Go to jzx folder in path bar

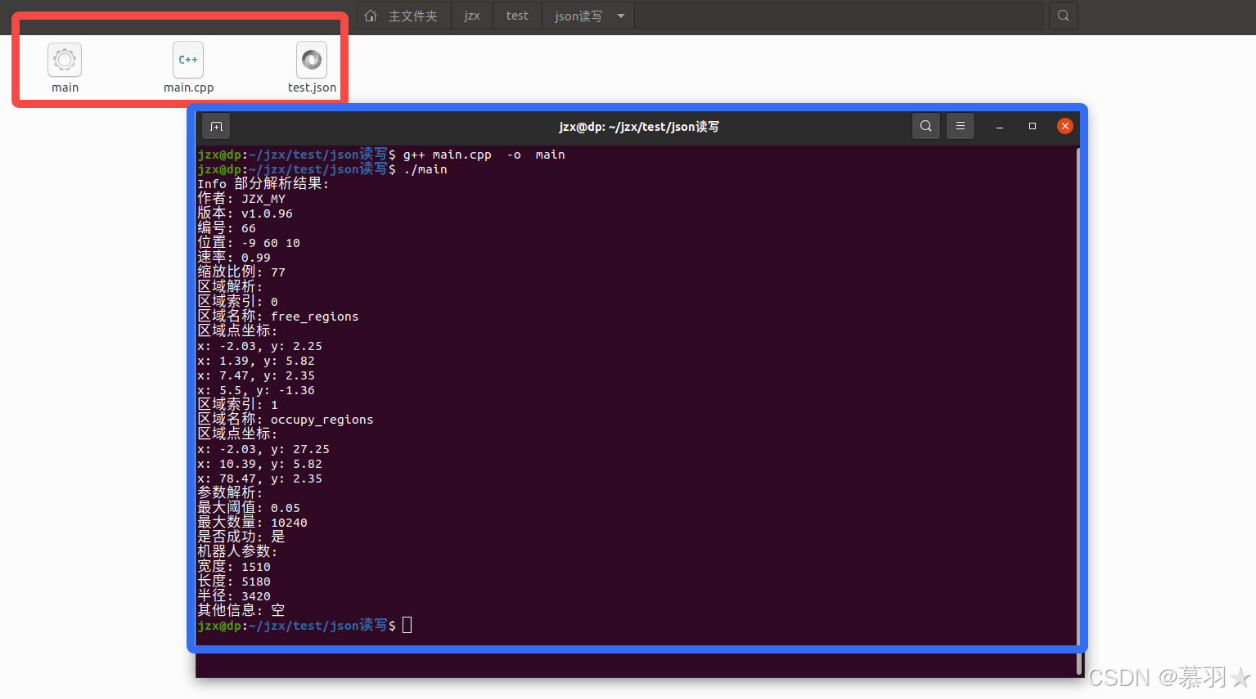[x=472, y=16]
